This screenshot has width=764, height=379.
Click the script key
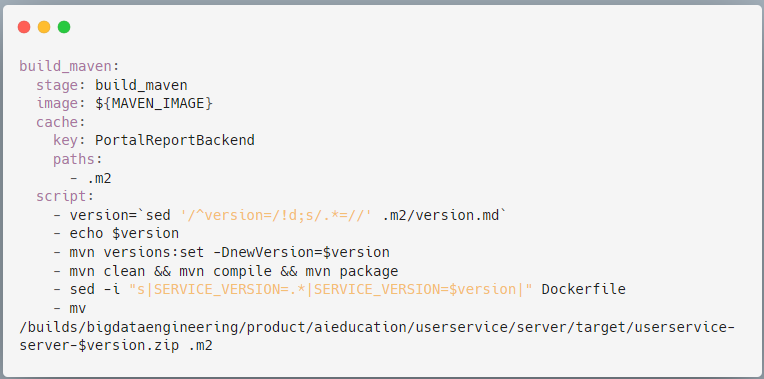tap(61, 197)
